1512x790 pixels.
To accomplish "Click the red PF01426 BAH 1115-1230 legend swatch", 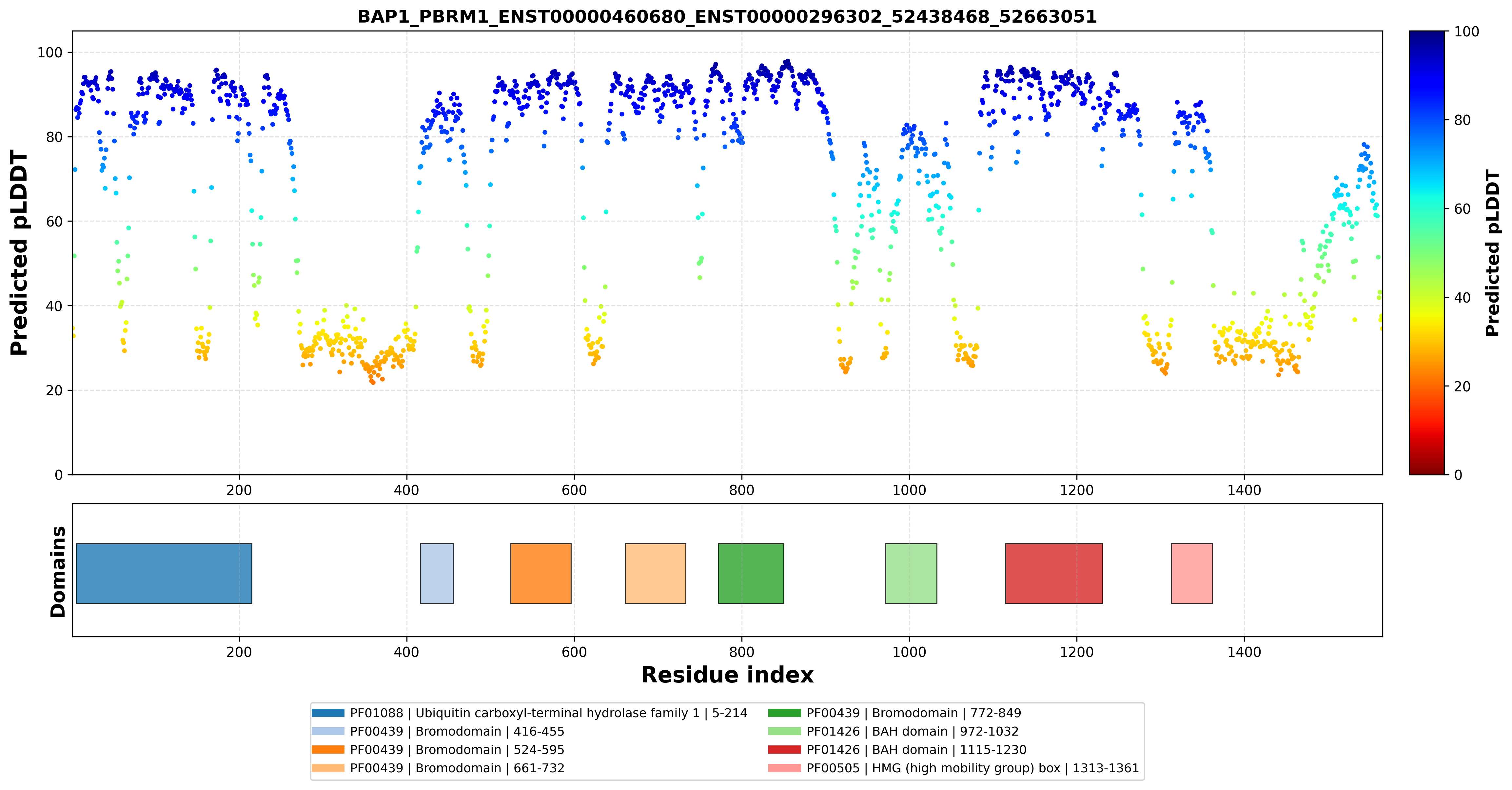I will click(x=784, y=749).
